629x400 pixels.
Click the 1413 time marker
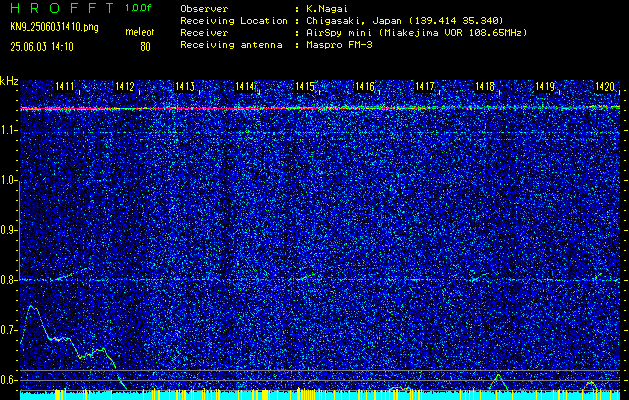pos(185,86)
